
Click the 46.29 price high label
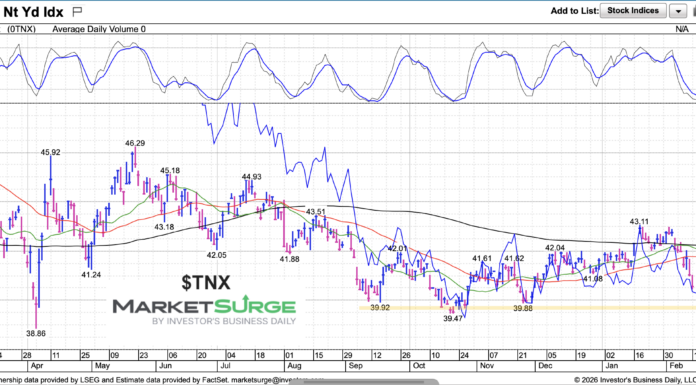(135, 143)
